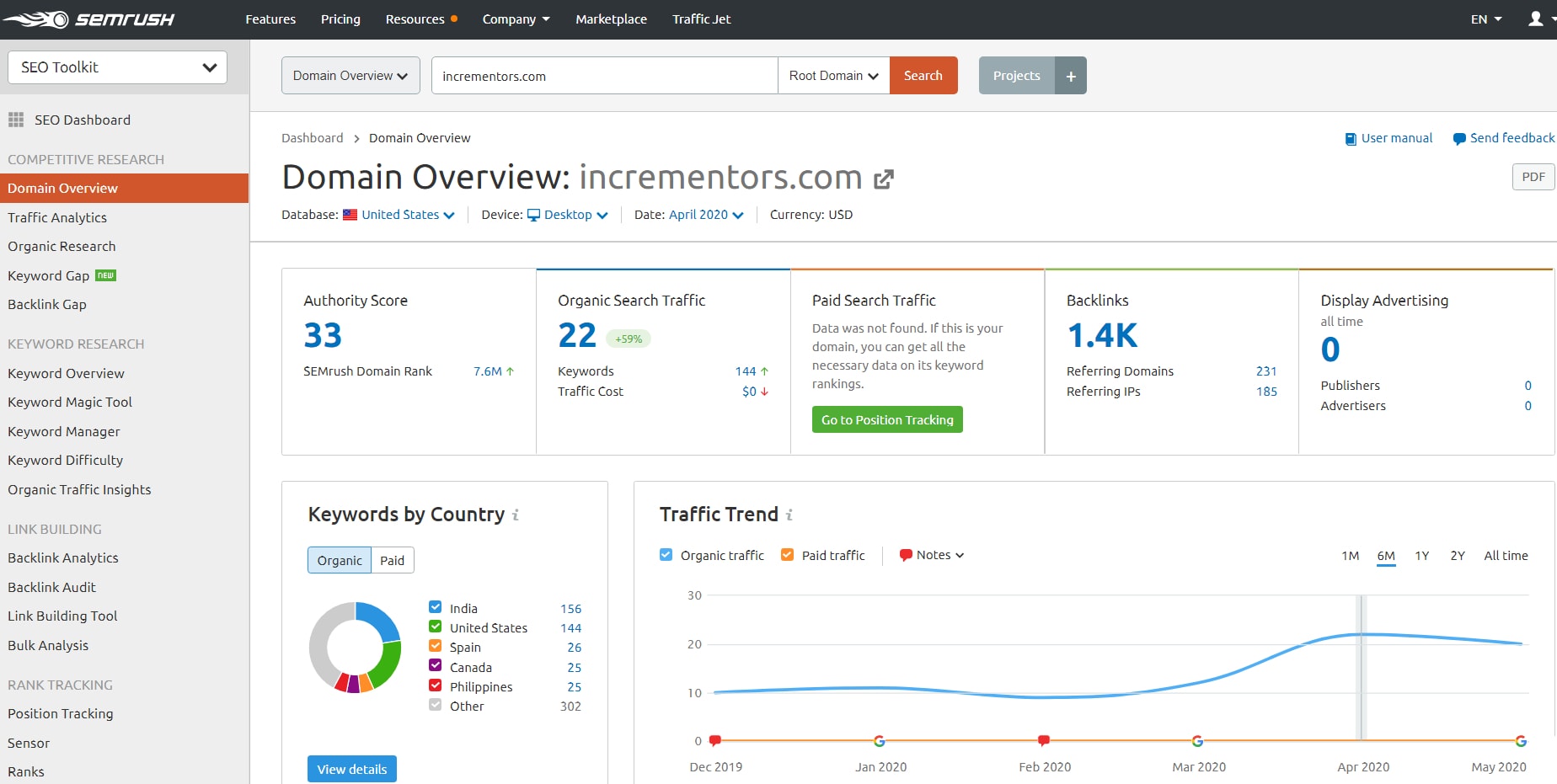Enable the Other countries checkbox
This screenshot has height=784, width=1557.
(435, 704)
